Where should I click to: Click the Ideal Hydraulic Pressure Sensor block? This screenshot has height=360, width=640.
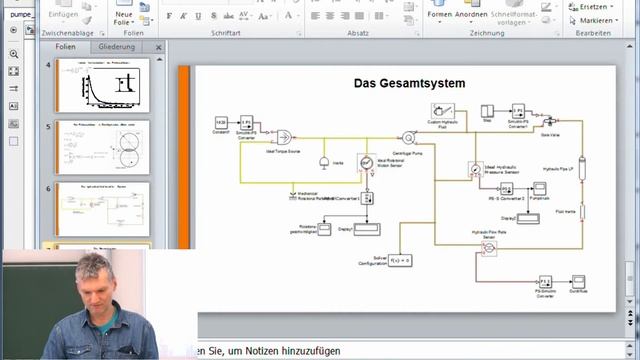point(476,169)
